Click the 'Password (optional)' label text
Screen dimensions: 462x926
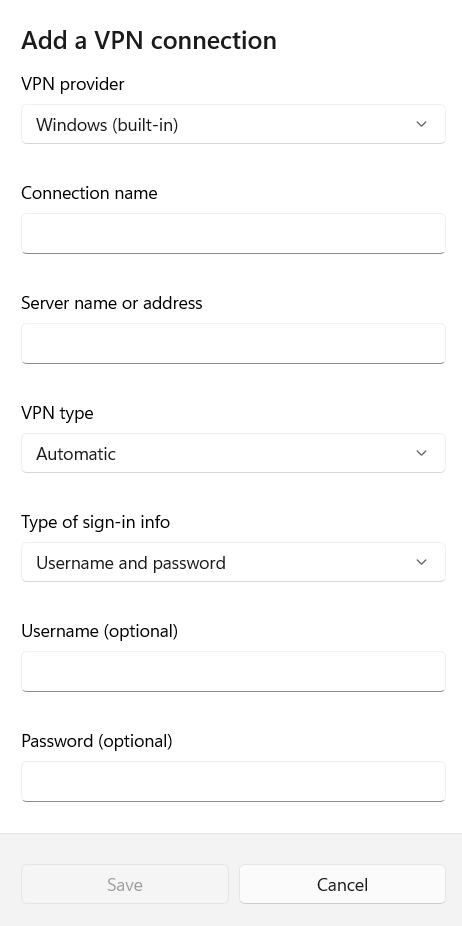(x=97, y=741)
